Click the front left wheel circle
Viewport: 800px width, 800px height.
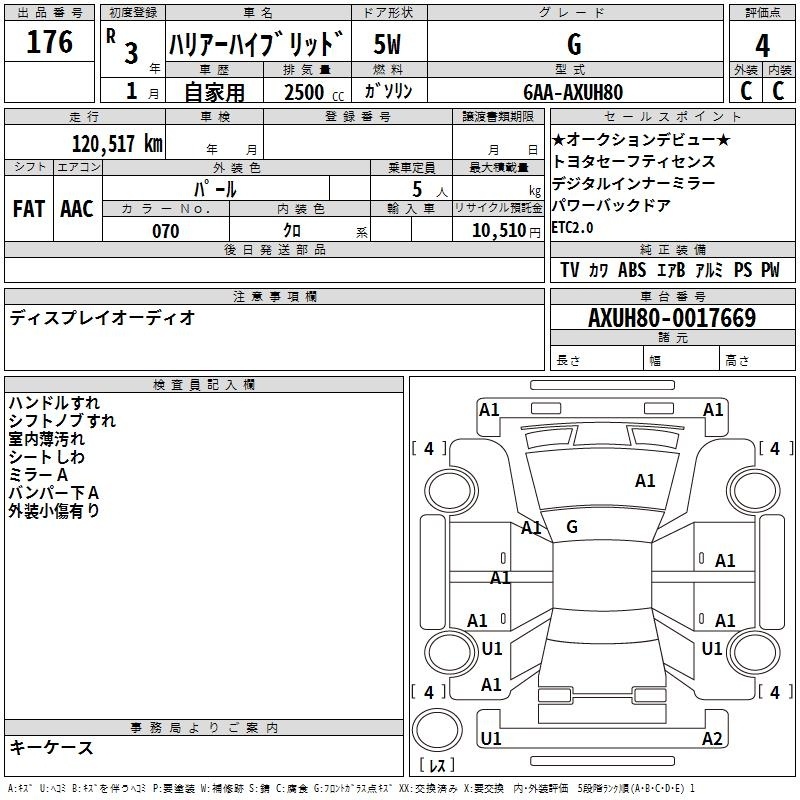pos(451,491)
